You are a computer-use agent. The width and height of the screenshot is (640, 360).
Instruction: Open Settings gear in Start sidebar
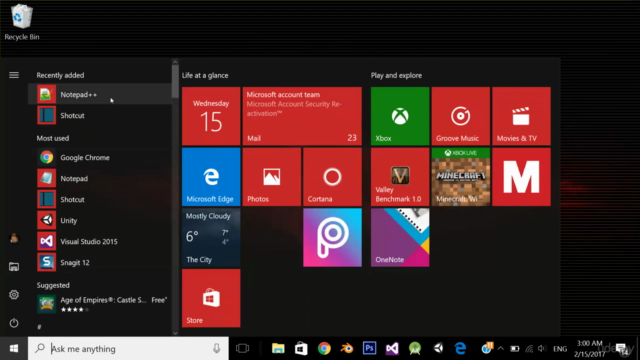[x=14, y=295]
